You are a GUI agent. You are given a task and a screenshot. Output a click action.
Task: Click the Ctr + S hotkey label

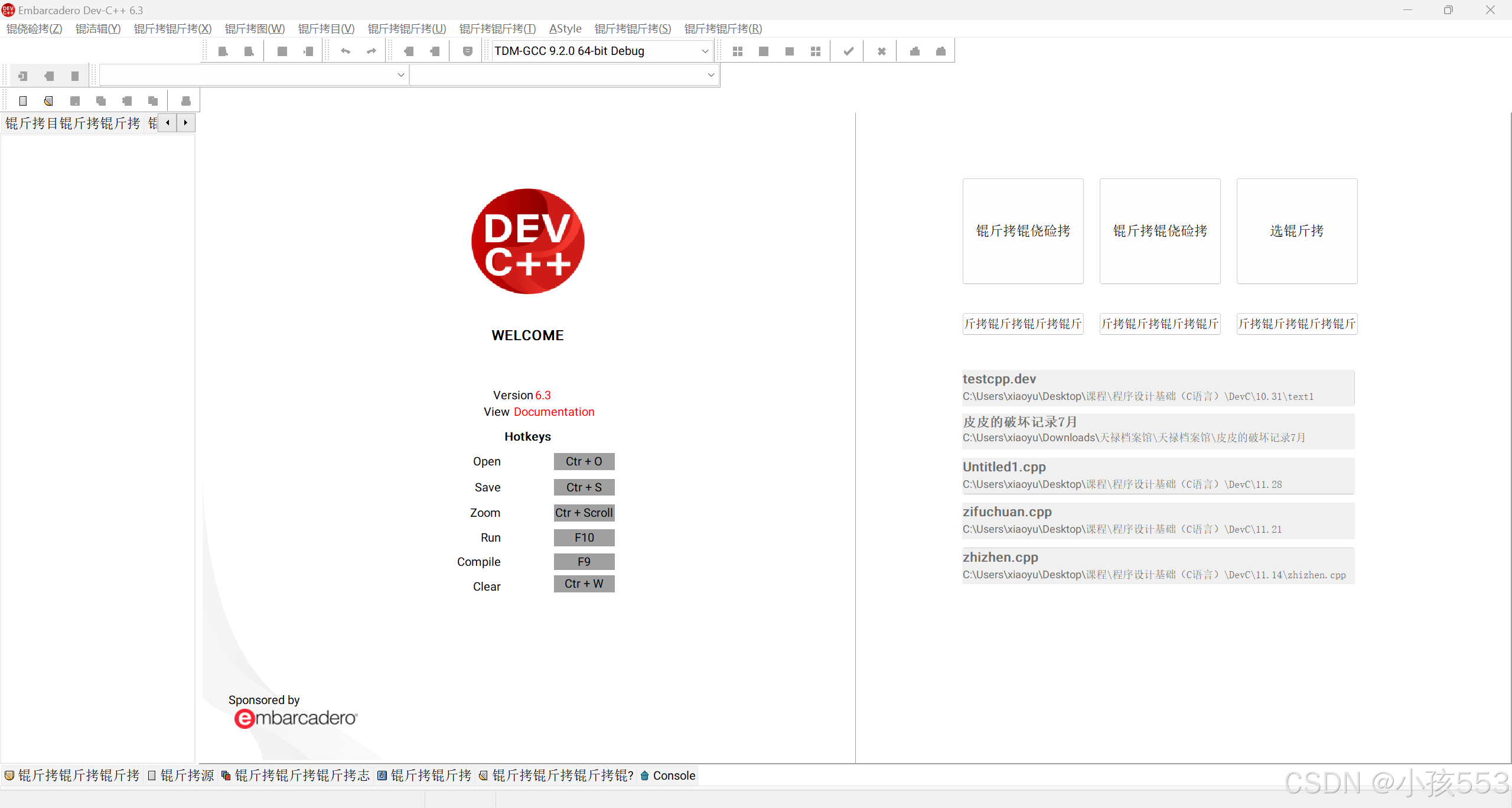tap(584, 487)
